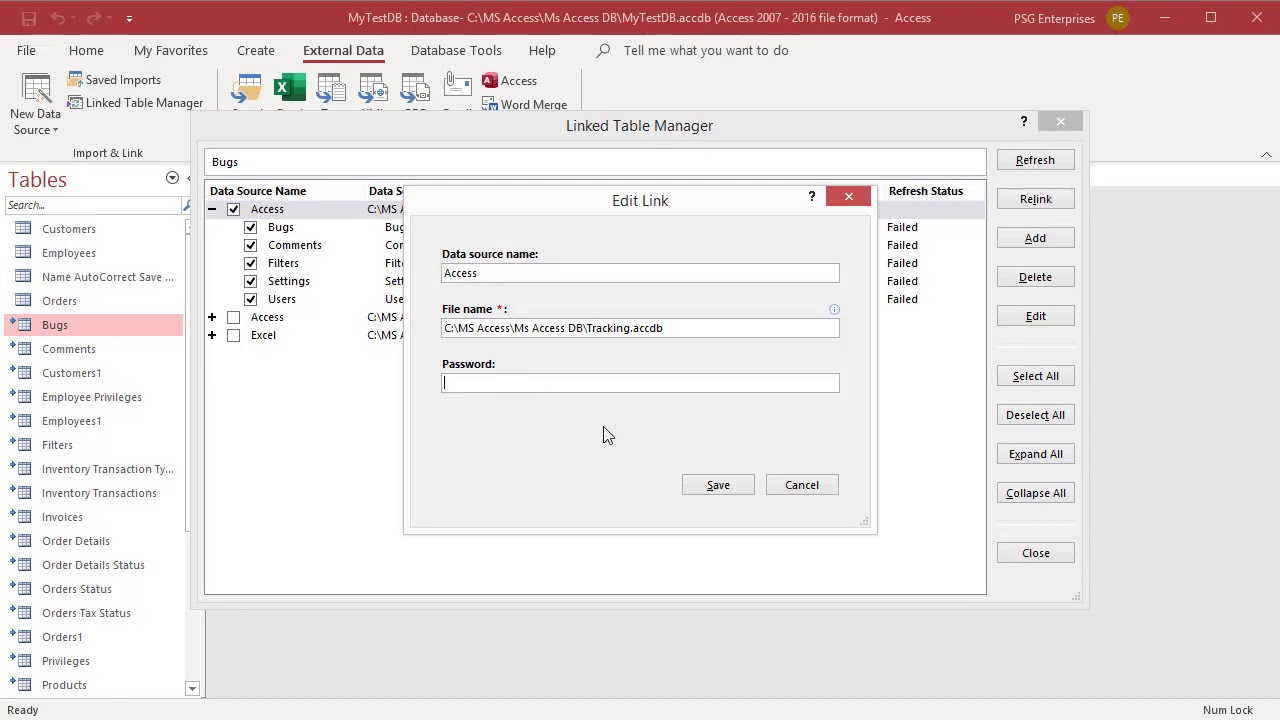
Task: Collapse the first Access data source node
Action: click(x=212, y=209)
